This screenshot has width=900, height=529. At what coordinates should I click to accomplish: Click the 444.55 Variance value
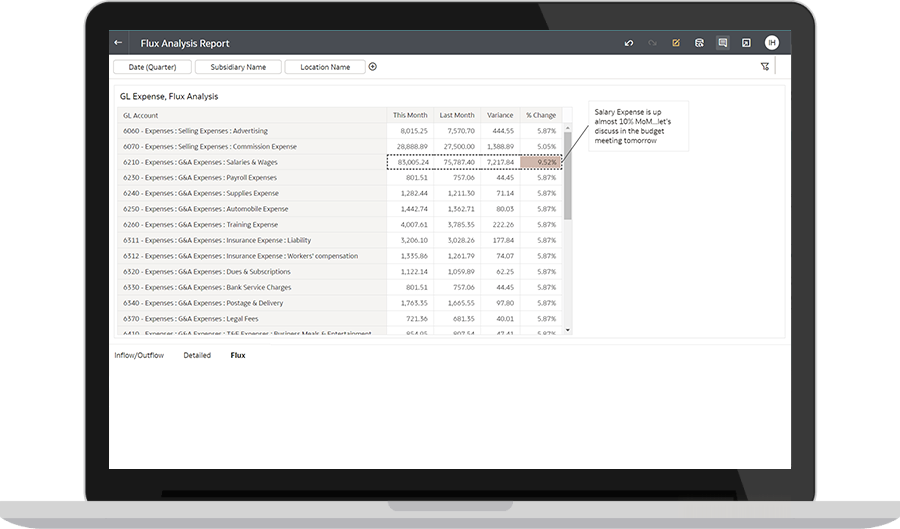503,131
